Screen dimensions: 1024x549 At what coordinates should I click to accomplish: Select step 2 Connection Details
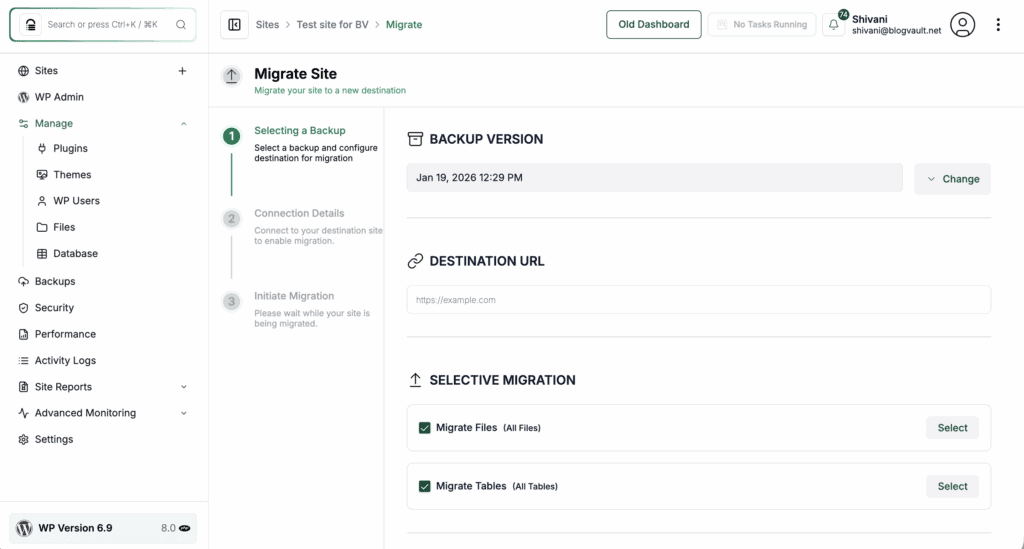click(x=299, y=213)
